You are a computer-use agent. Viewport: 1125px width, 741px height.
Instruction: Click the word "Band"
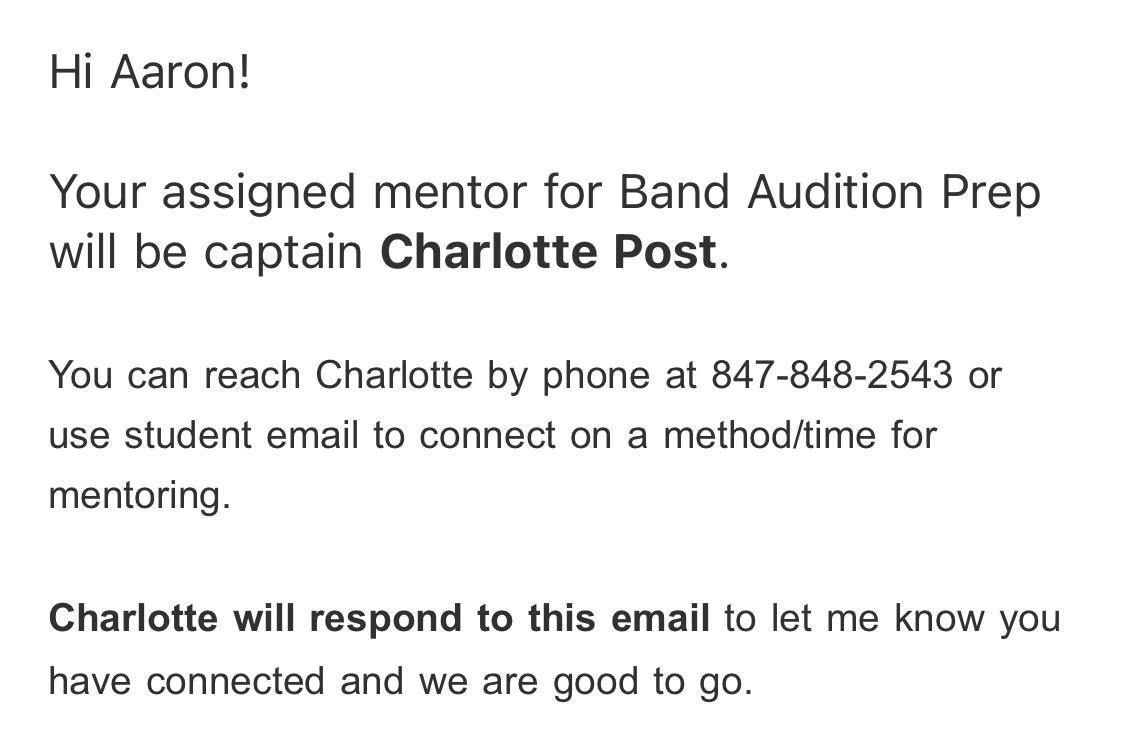(x=674, y=191)
